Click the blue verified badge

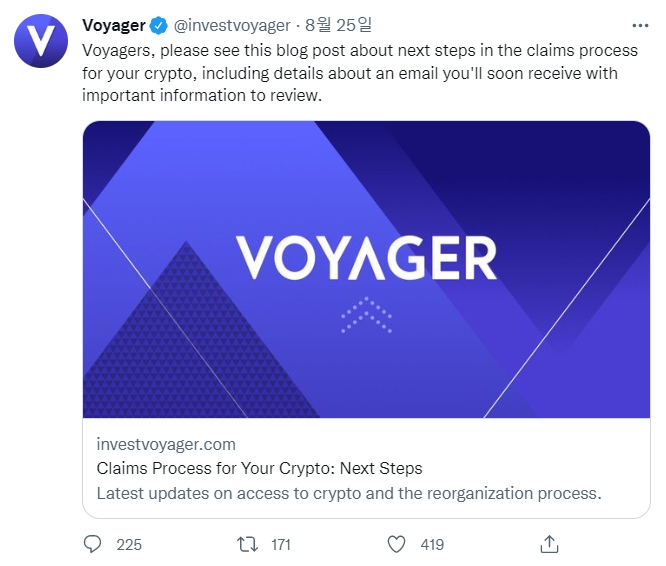coord(159,26)
